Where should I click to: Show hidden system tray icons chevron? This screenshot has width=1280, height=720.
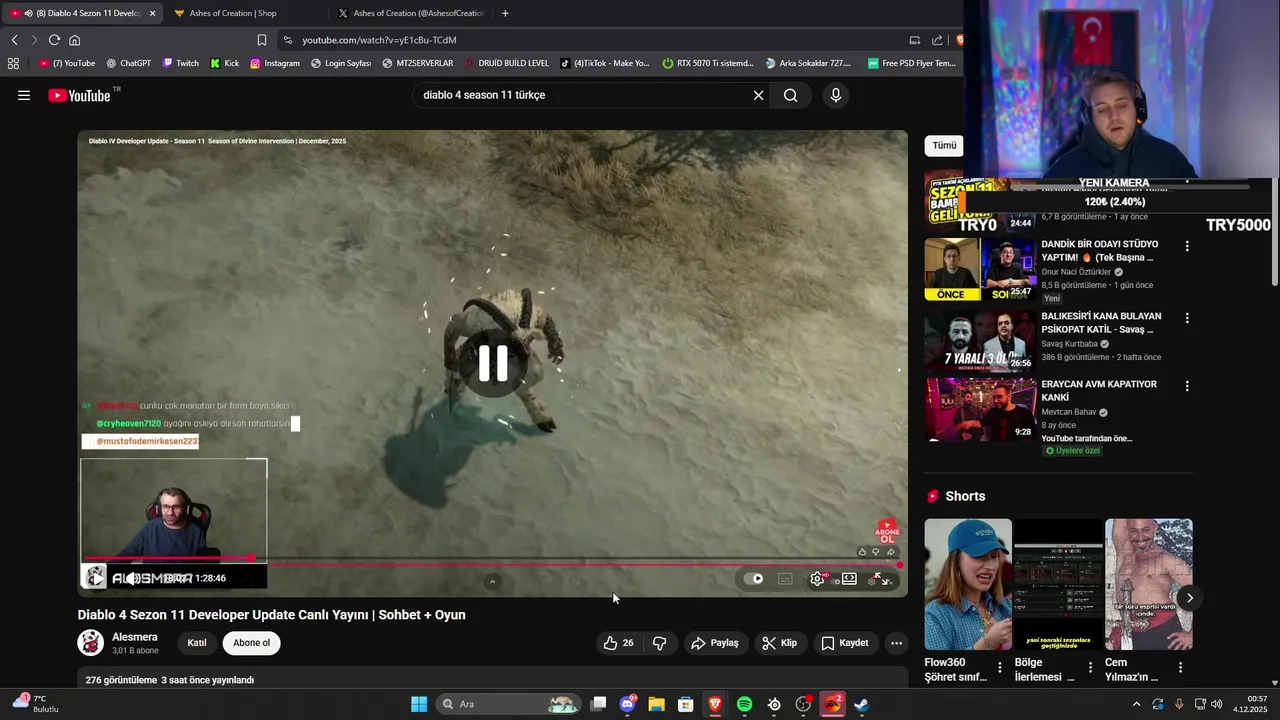1136,704
